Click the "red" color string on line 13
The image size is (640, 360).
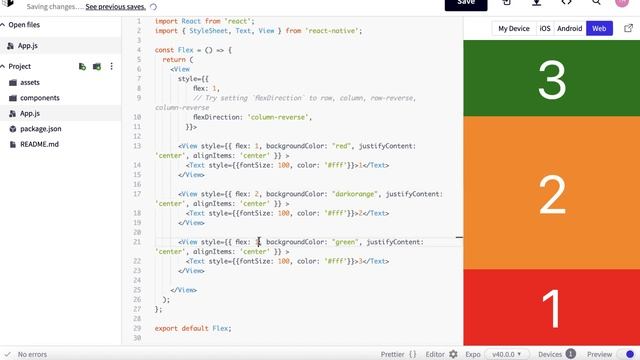341,146
